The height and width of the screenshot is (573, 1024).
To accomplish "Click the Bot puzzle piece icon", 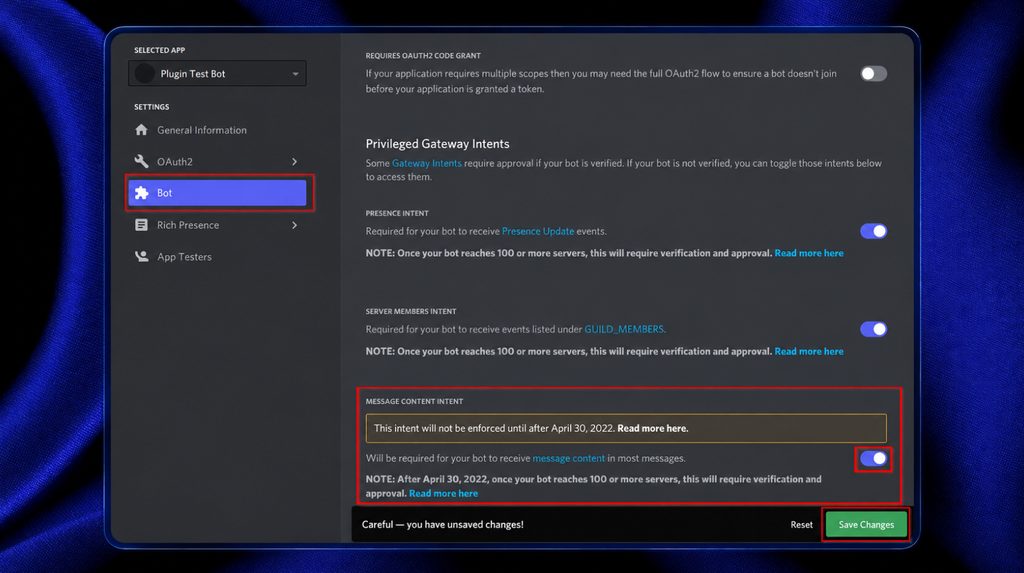I will 142,193.
